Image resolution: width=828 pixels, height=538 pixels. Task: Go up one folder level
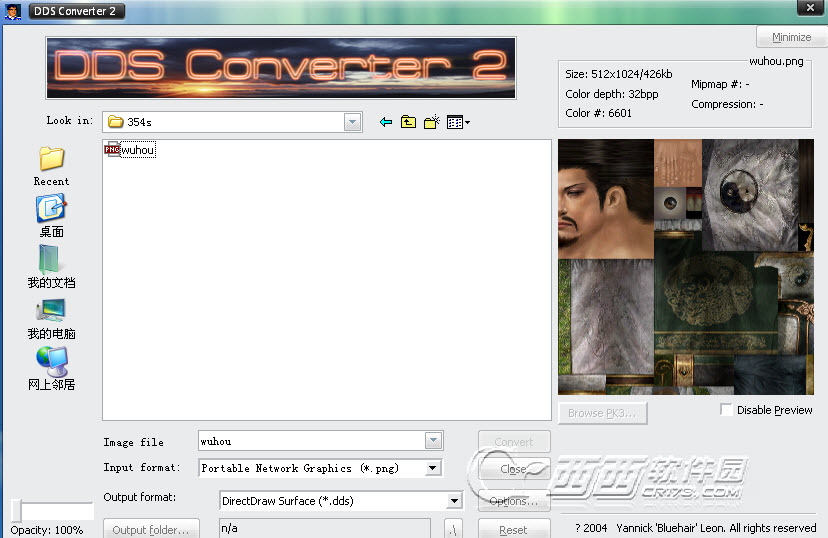(x=408, y=122)
